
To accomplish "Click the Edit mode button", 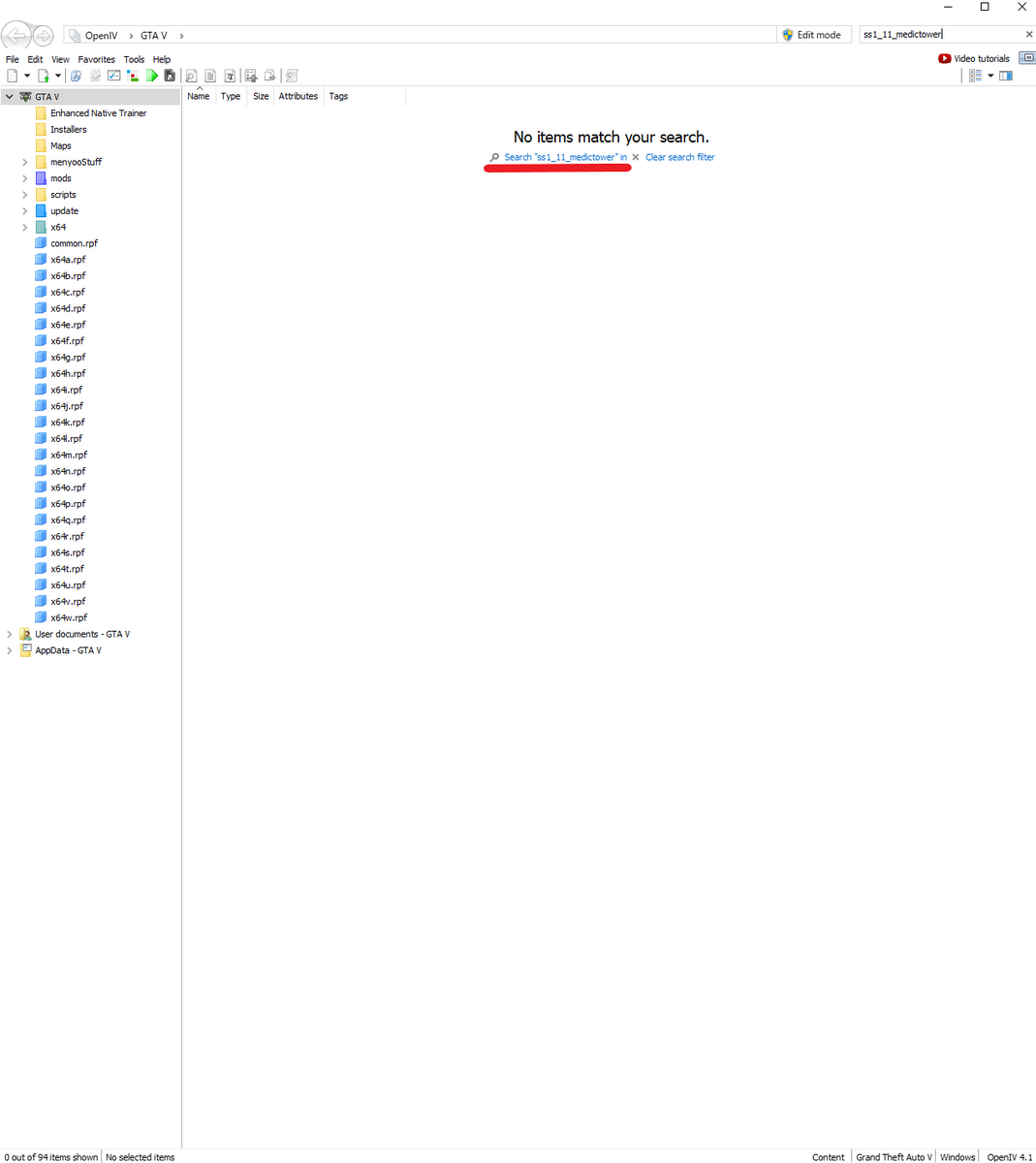I will (811, 35).
